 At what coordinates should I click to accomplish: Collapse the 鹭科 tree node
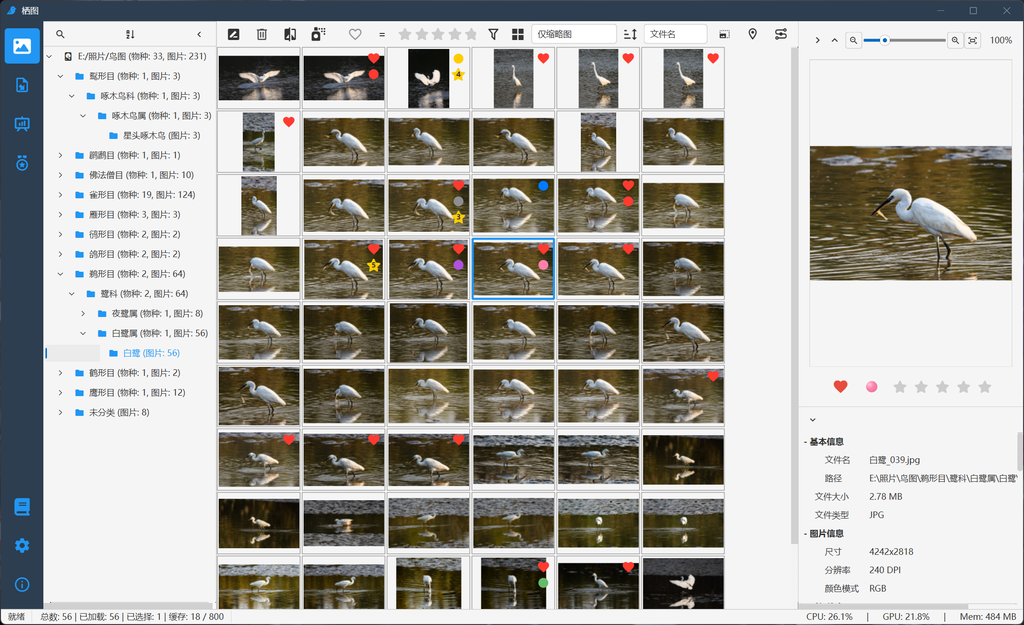[72, 294]
